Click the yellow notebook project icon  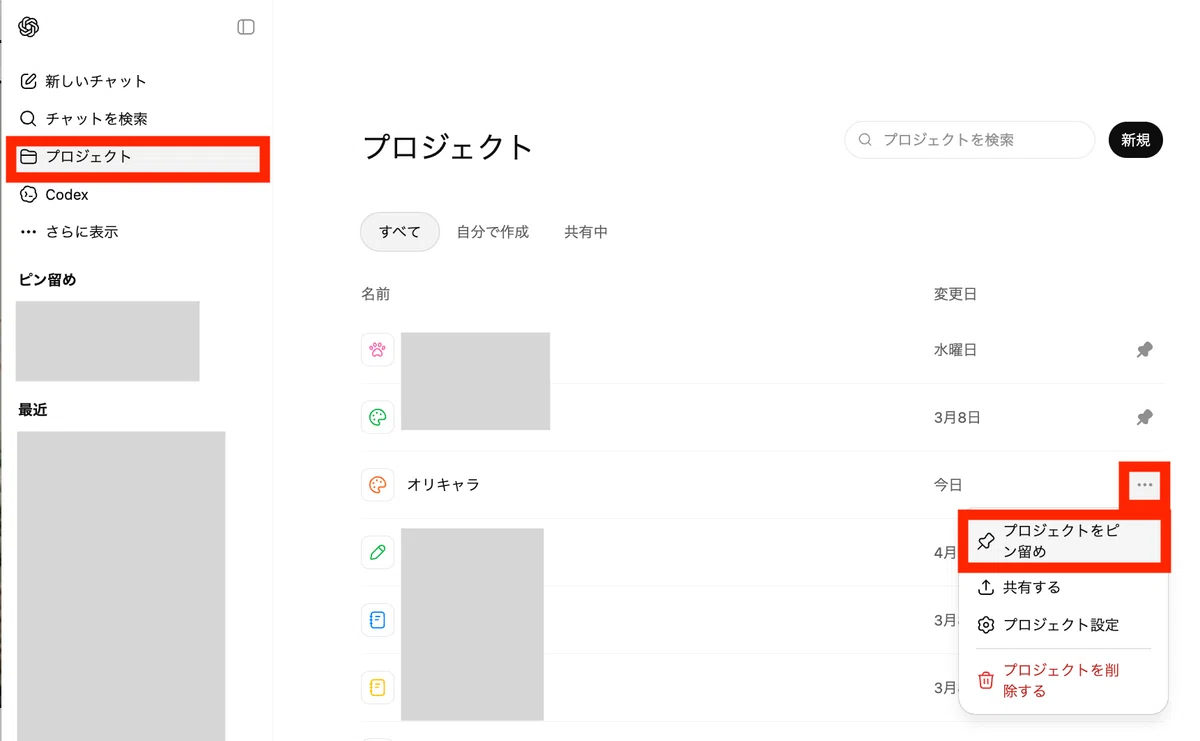377,687
